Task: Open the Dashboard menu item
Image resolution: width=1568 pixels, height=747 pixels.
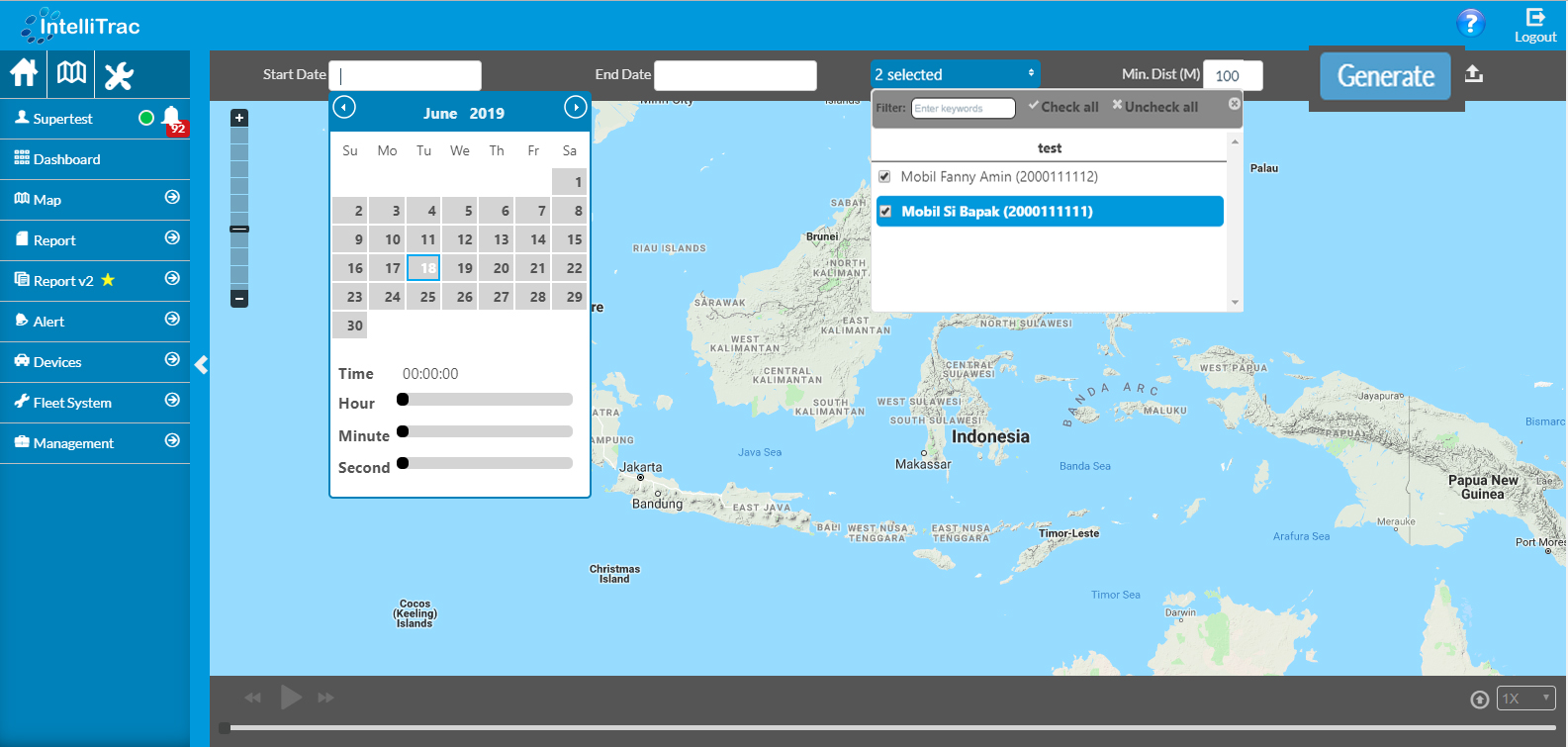Action: [x=66, y=159]
